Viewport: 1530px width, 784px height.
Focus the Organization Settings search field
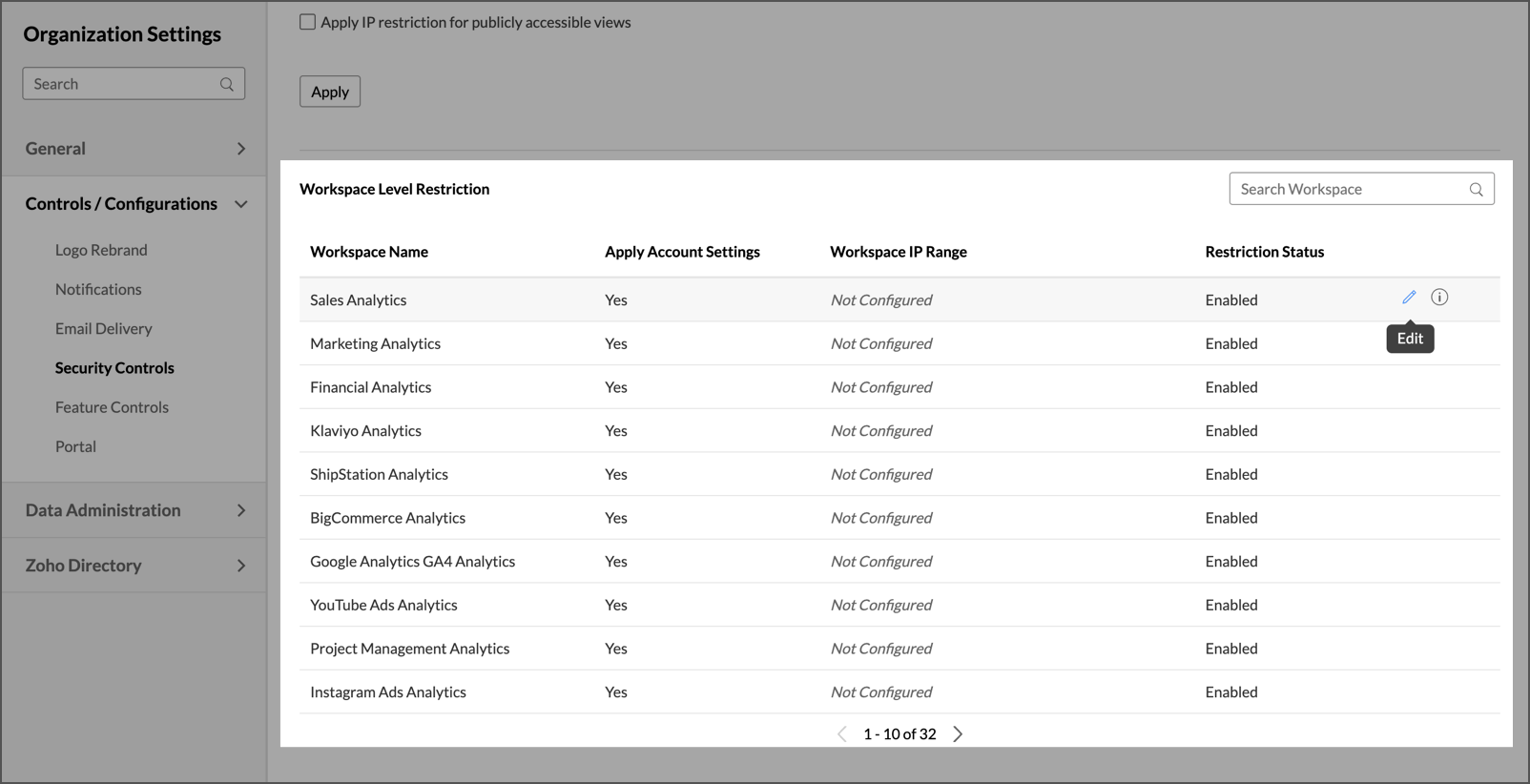(x=134, y=84)
